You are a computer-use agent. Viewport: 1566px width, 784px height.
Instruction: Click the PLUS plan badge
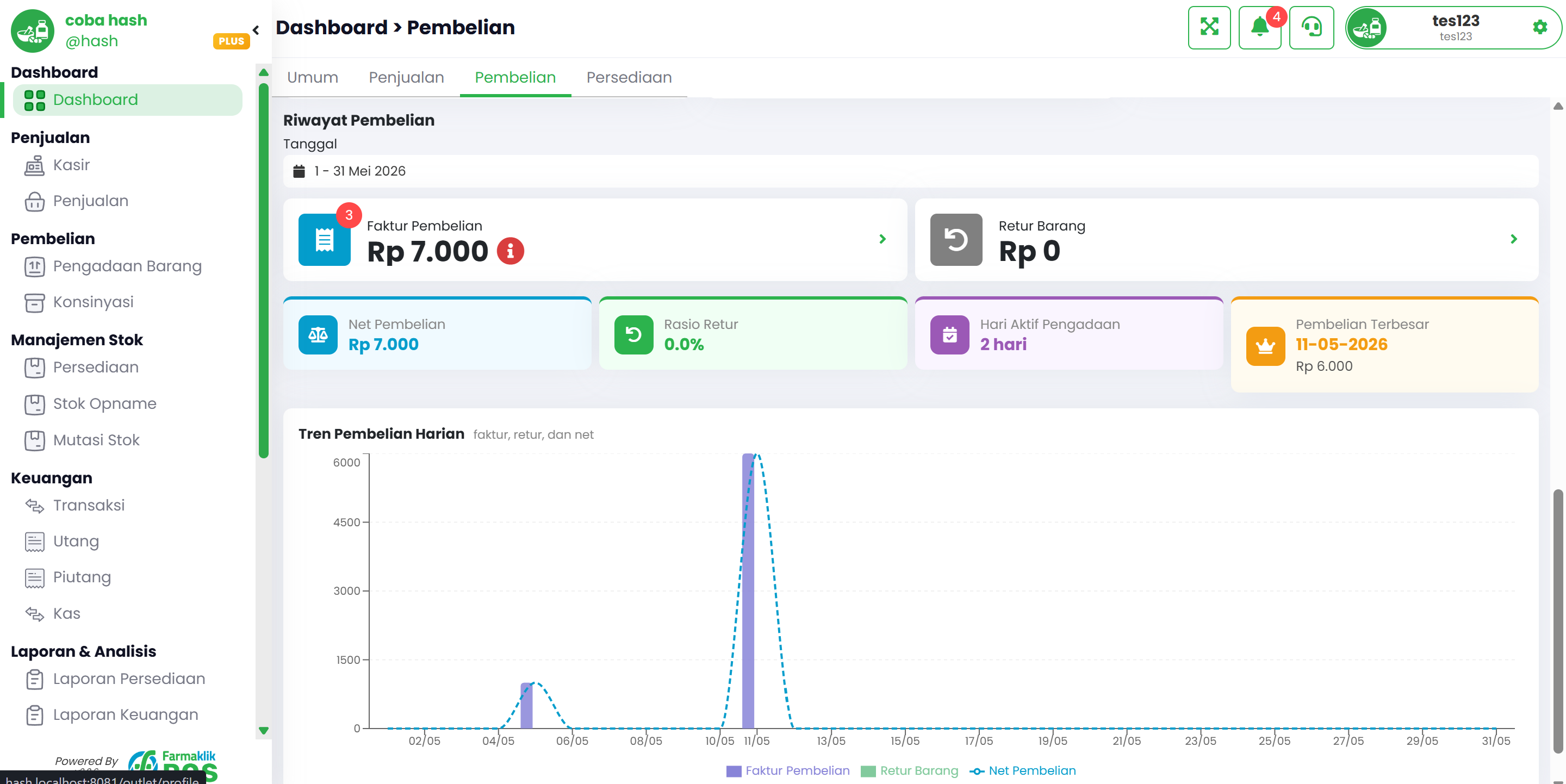(231, 41)
